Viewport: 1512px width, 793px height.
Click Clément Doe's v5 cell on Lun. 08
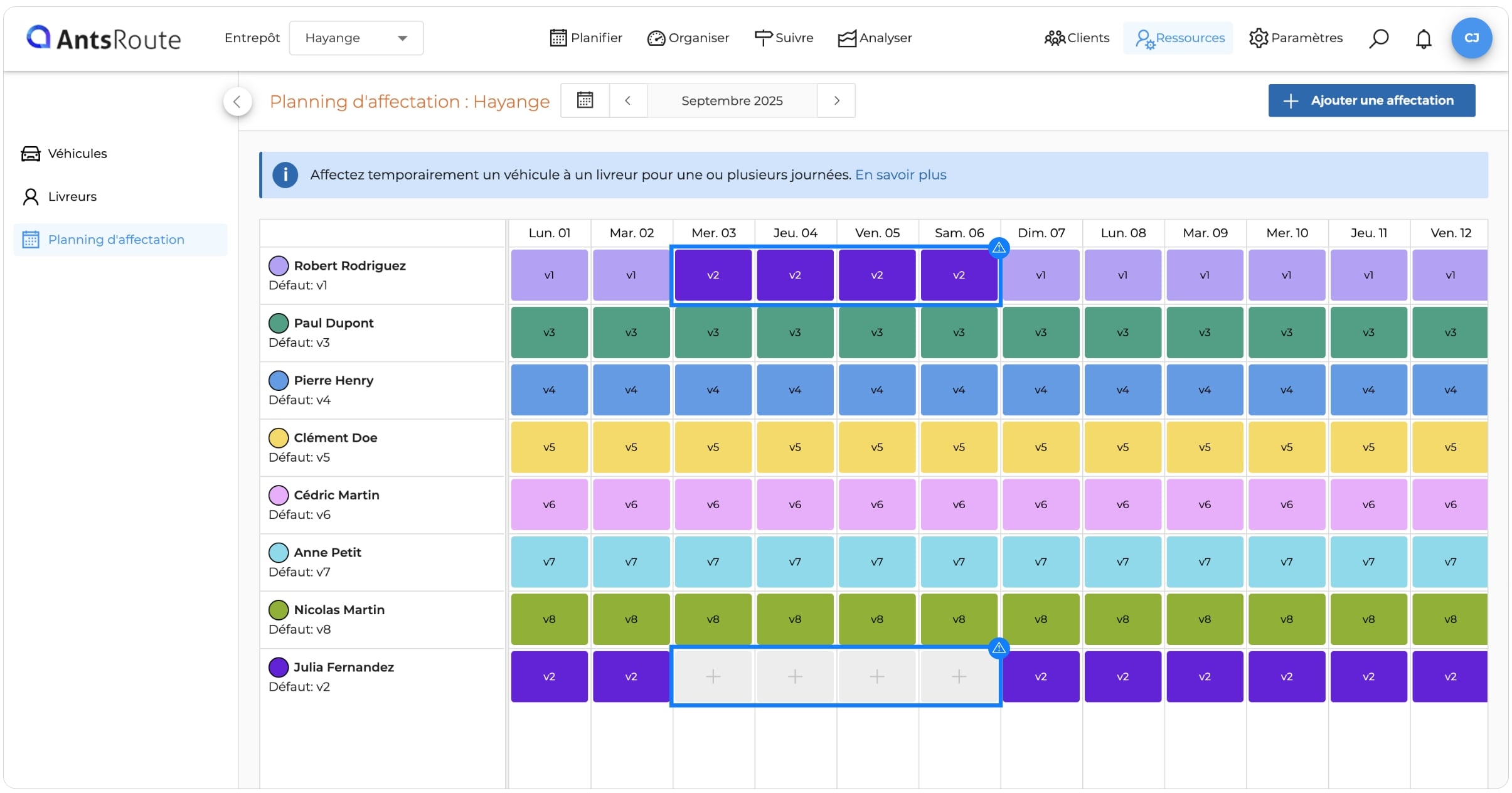1123,447
